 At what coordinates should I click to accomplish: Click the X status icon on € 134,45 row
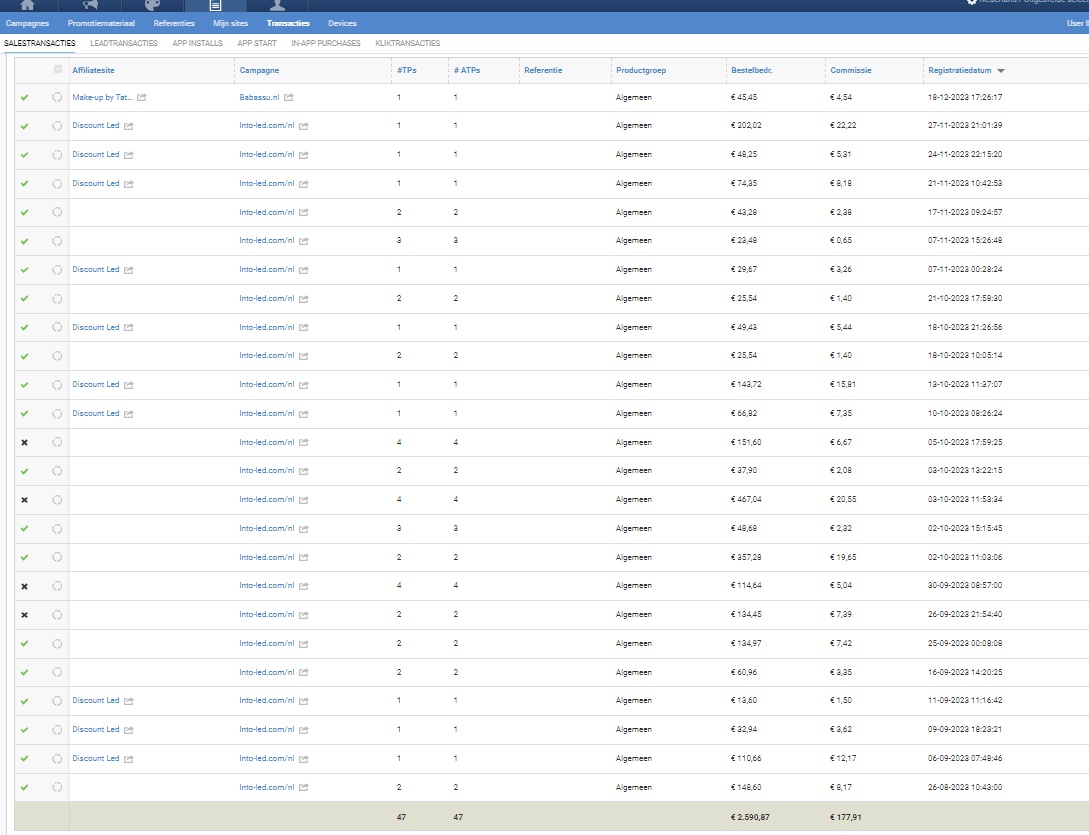click(x=25, y=615)
